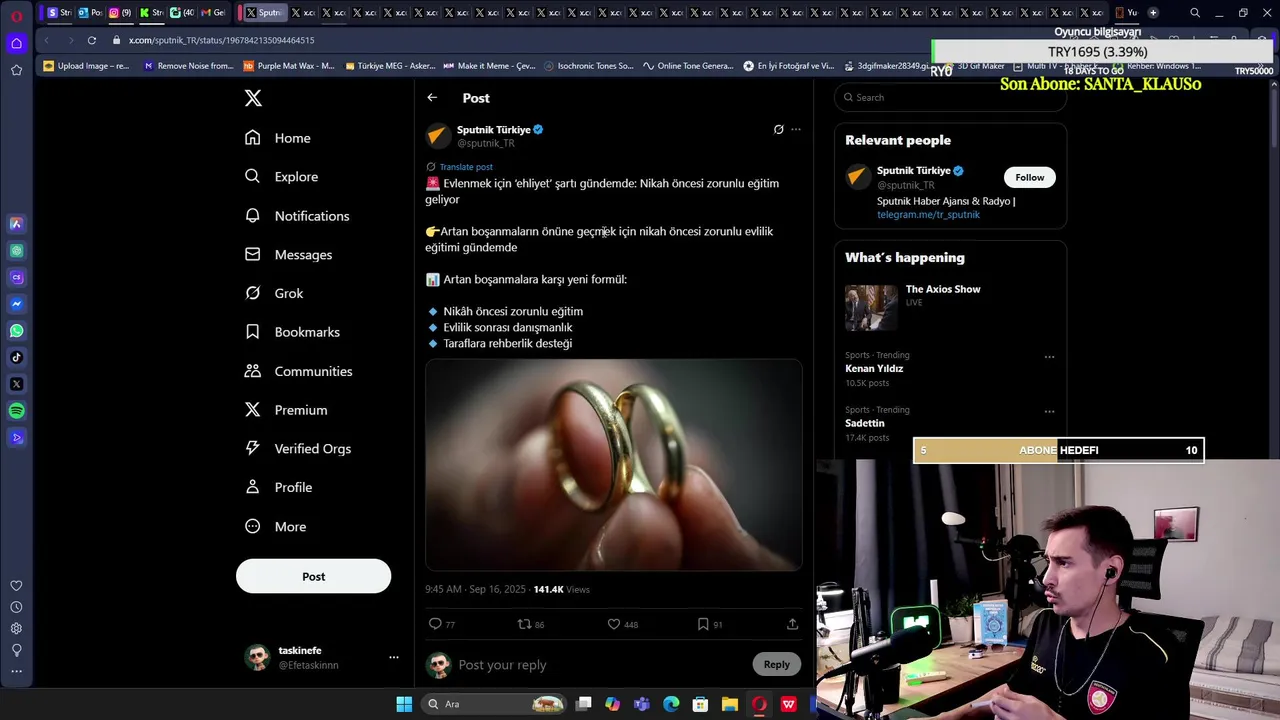Open Opera bookmarks star in sidebar

coord(16,70)
